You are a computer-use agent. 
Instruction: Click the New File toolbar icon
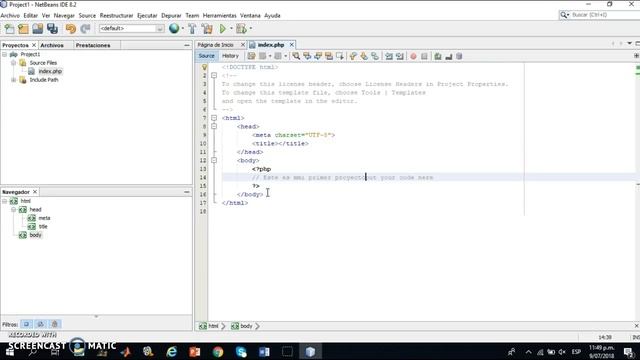coord(9,29)
